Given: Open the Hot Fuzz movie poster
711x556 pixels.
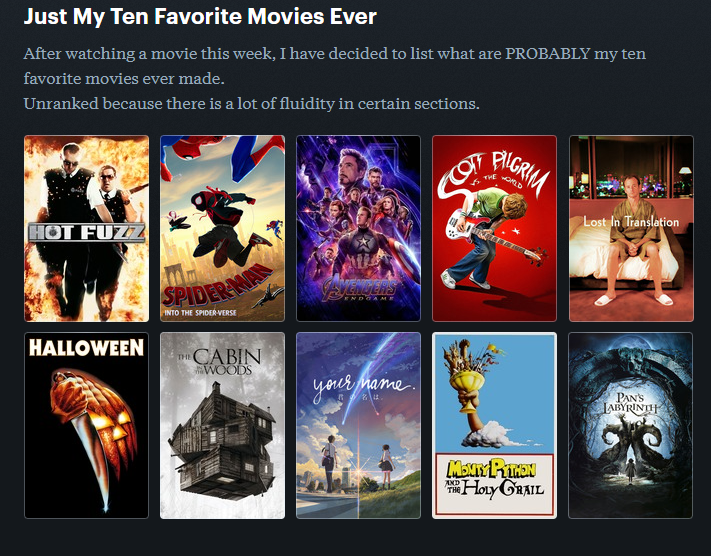Looking at the screenshot, I should [x=86, y=229].
